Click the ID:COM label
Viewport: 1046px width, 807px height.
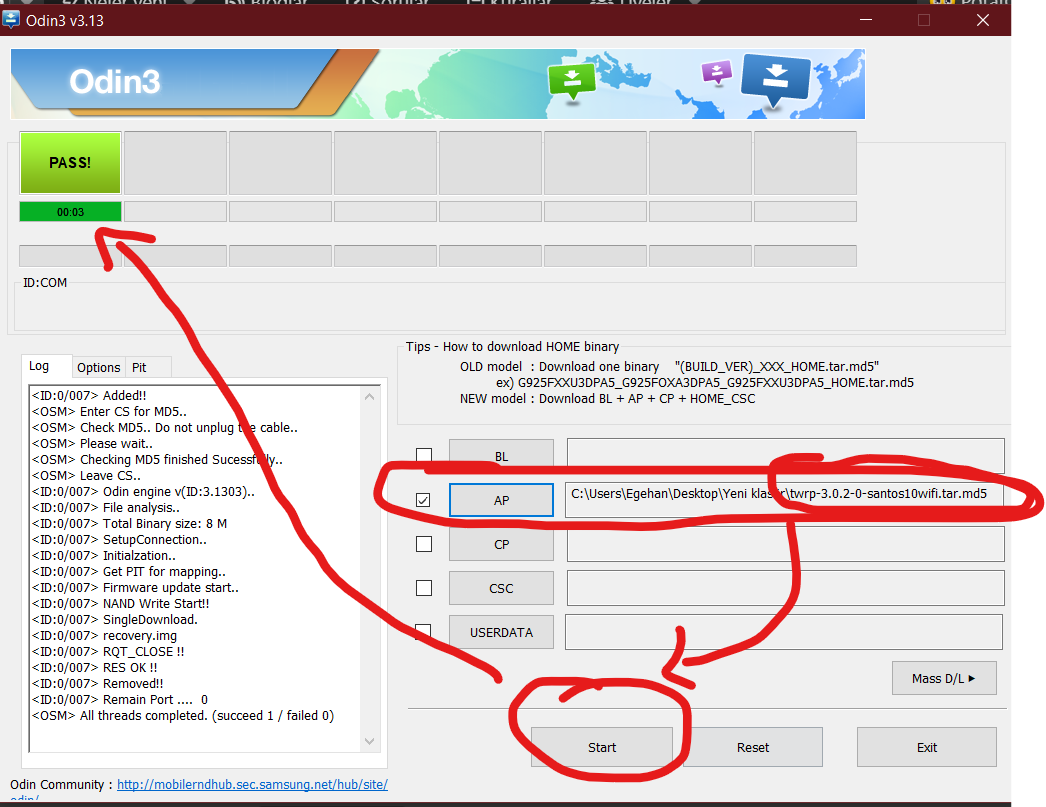(45, 283)
